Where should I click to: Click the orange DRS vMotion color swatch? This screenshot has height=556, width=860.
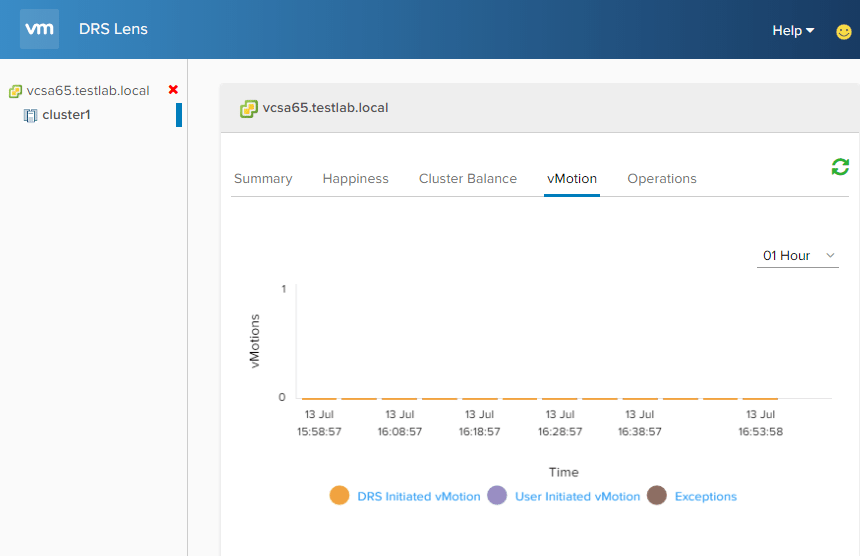[339, 496]
